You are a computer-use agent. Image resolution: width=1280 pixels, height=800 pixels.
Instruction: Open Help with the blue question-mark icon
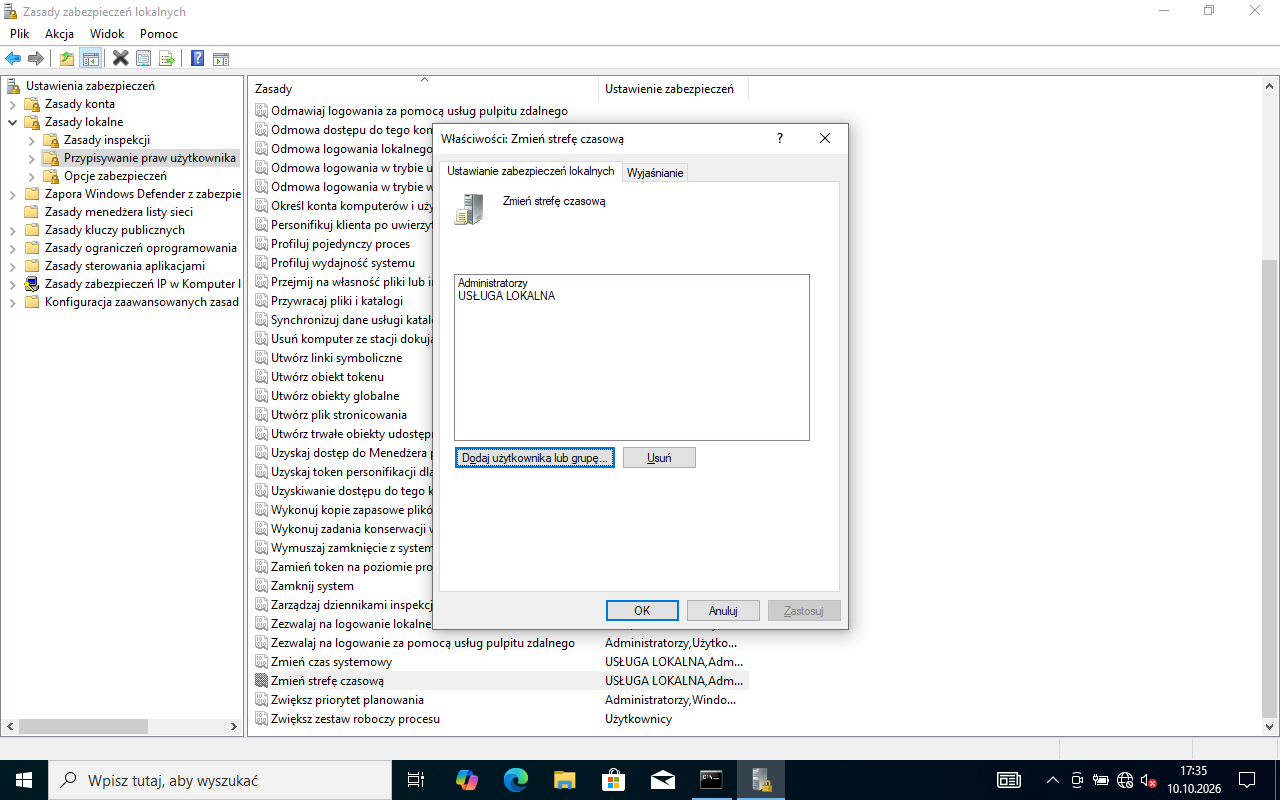pos(198,59)
